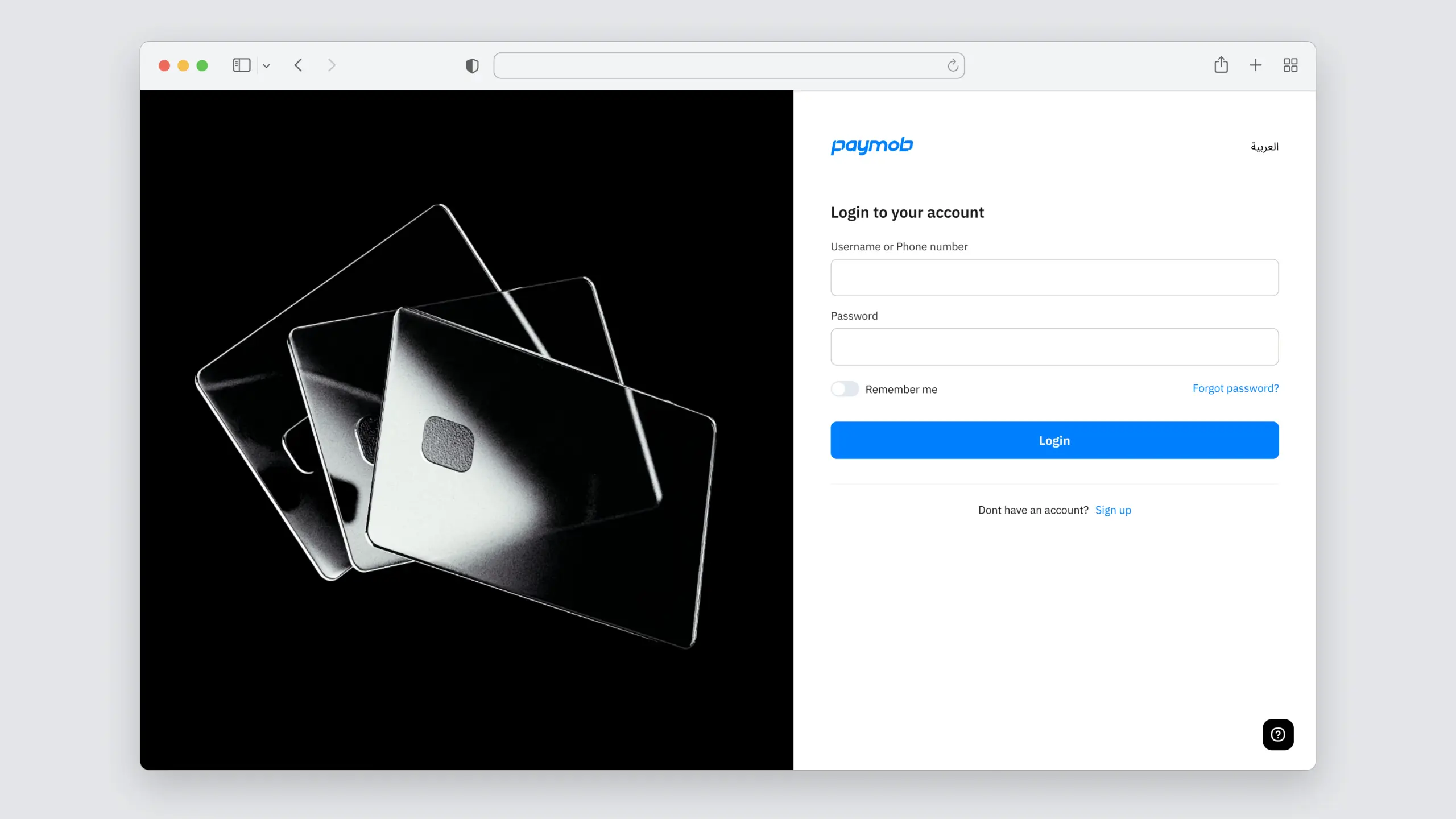Focus the Username or Phone number field
This screenshot has width=1456, height=819.
(1054, 278)
